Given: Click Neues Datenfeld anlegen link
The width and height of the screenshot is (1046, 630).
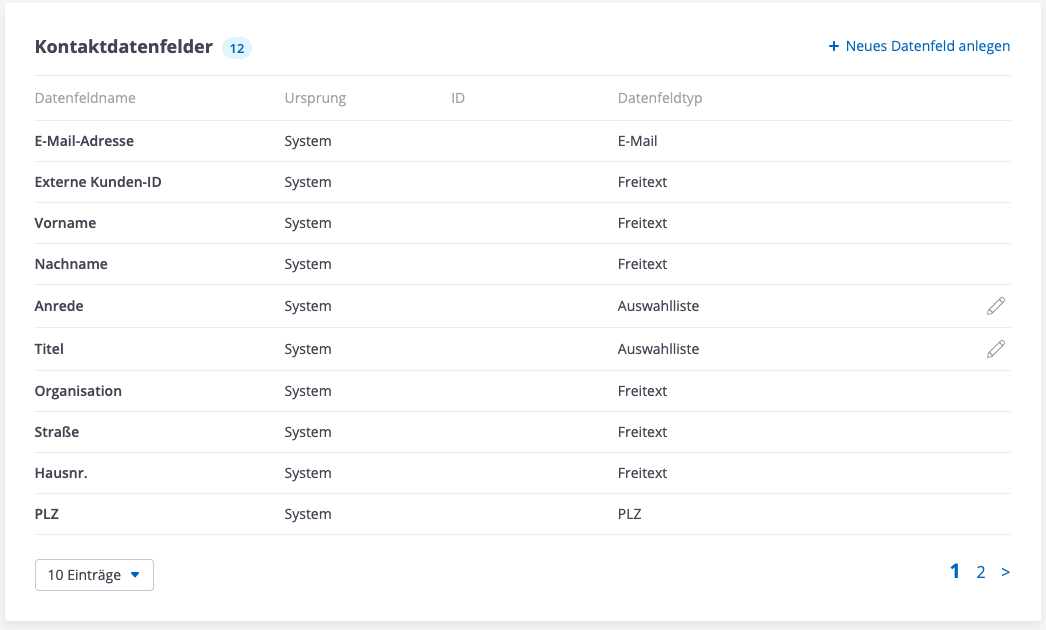Looking at the screenshot, I should (927, 46).
